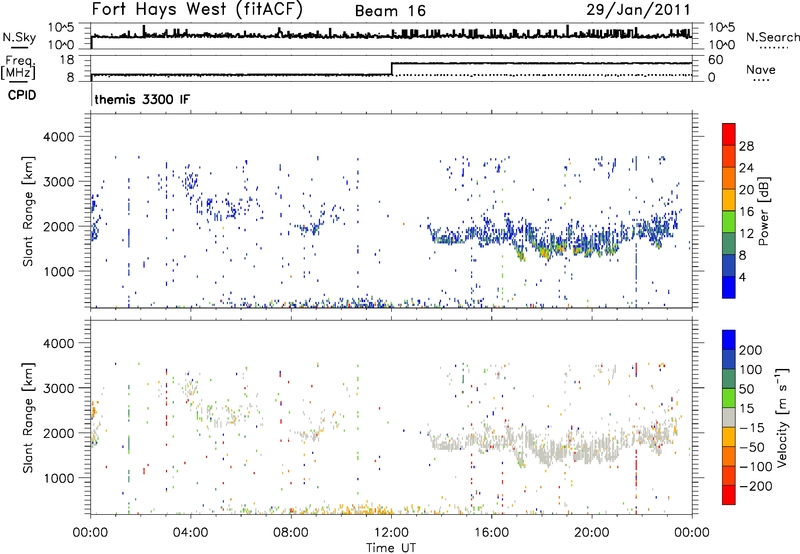Click the '04:00' time axis tick label
Image resolution: width=800 pixels, height=554 pixels.
pyautogui.click(x=191, y=533)
